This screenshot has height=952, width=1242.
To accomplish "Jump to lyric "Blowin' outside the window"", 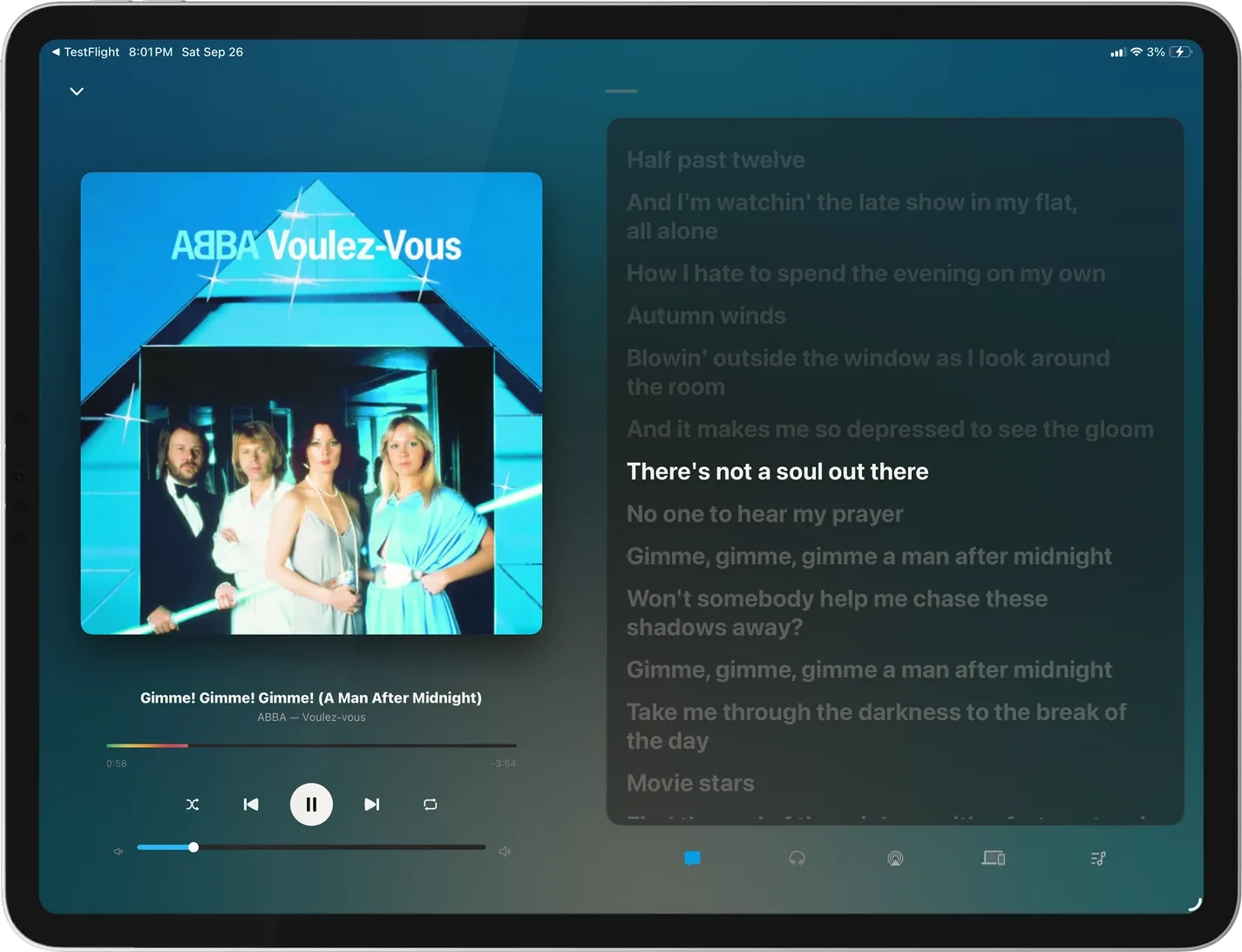I will tap(868, 372).
